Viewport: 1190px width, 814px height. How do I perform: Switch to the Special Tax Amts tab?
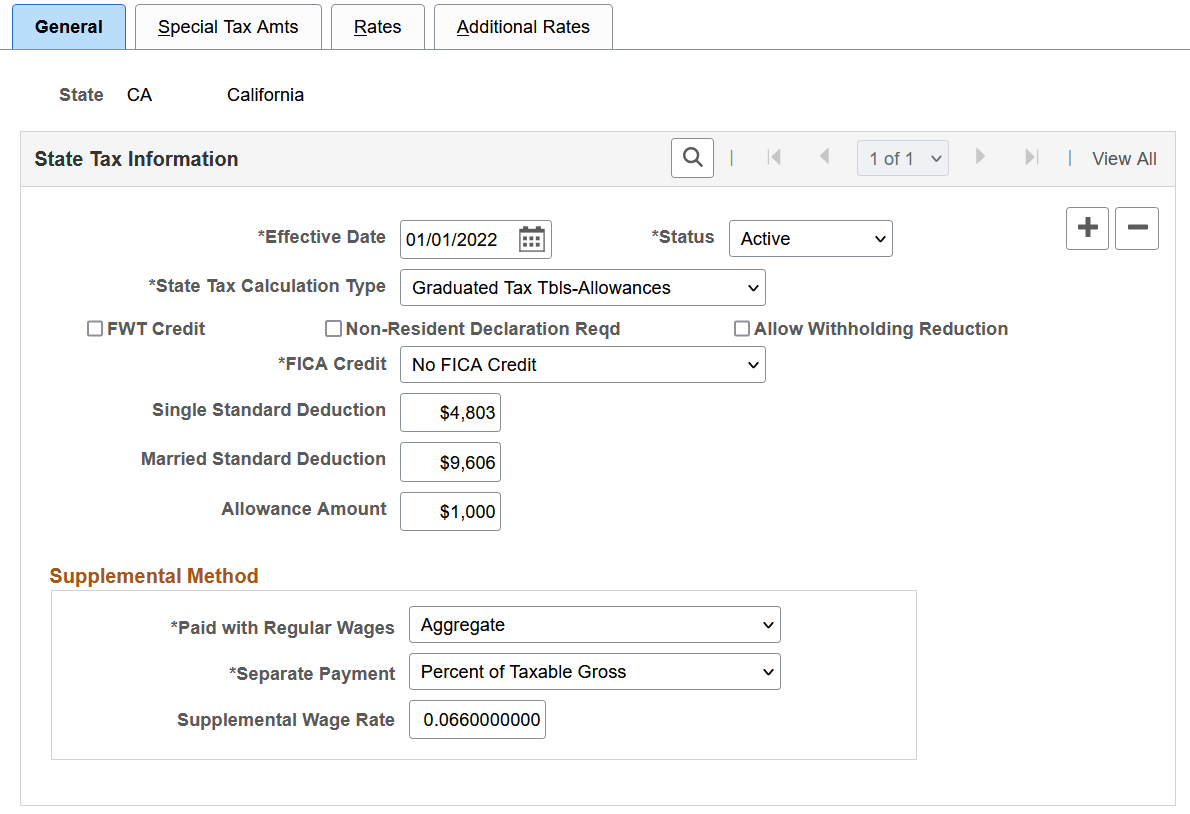228,27
